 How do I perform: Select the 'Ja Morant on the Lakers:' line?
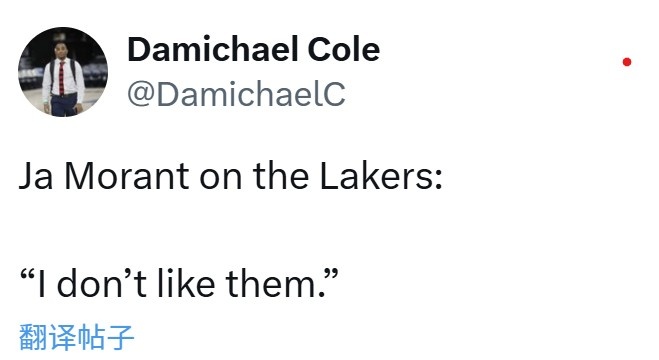pyautogui.click(x=230, y=176)
